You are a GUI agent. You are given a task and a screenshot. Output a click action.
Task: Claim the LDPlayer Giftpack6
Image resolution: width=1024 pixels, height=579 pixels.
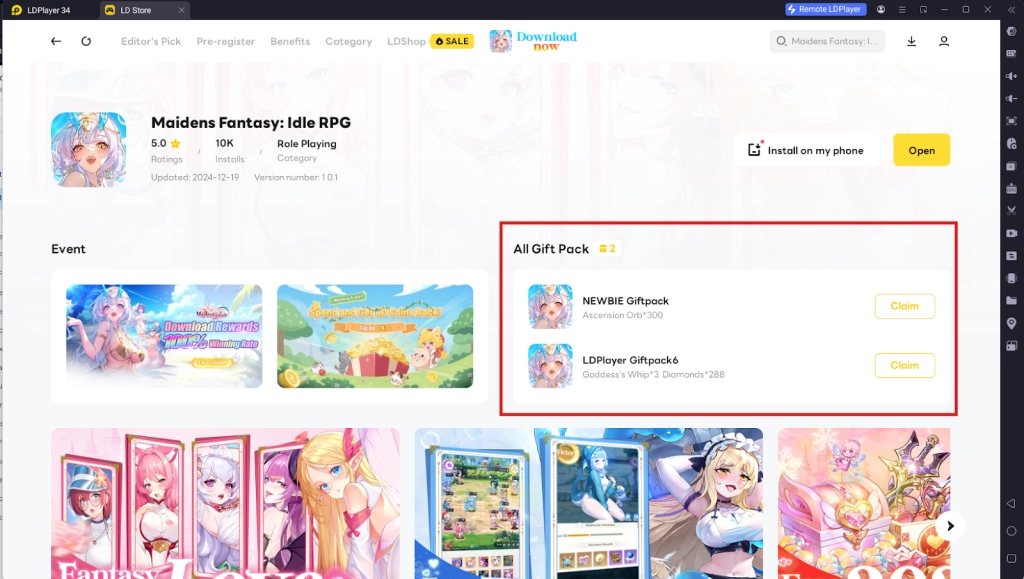tap(904, 366)
